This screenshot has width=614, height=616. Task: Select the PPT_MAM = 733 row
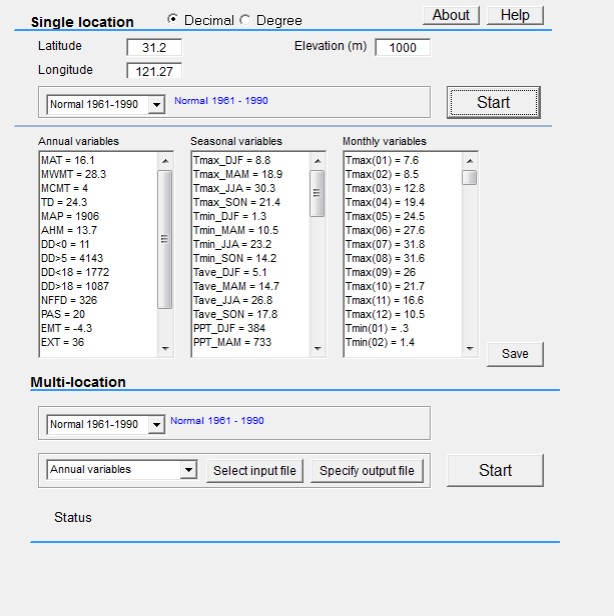click(x=251, y=342)
